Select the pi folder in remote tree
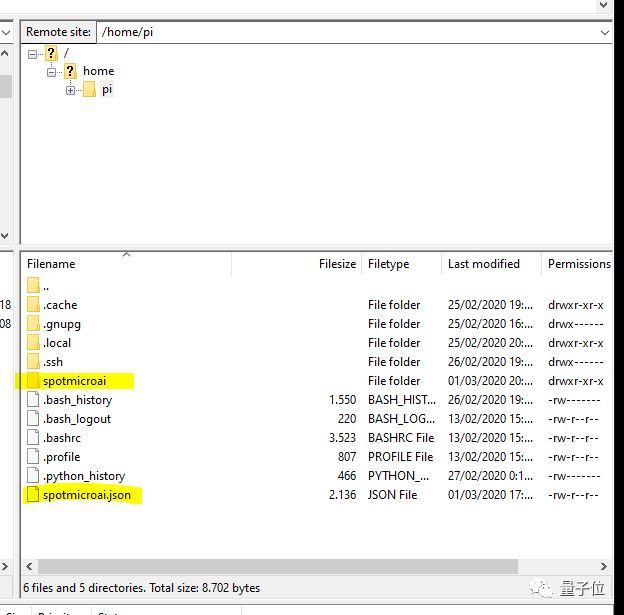The image size is (624, 615). (x=107, y=90)
